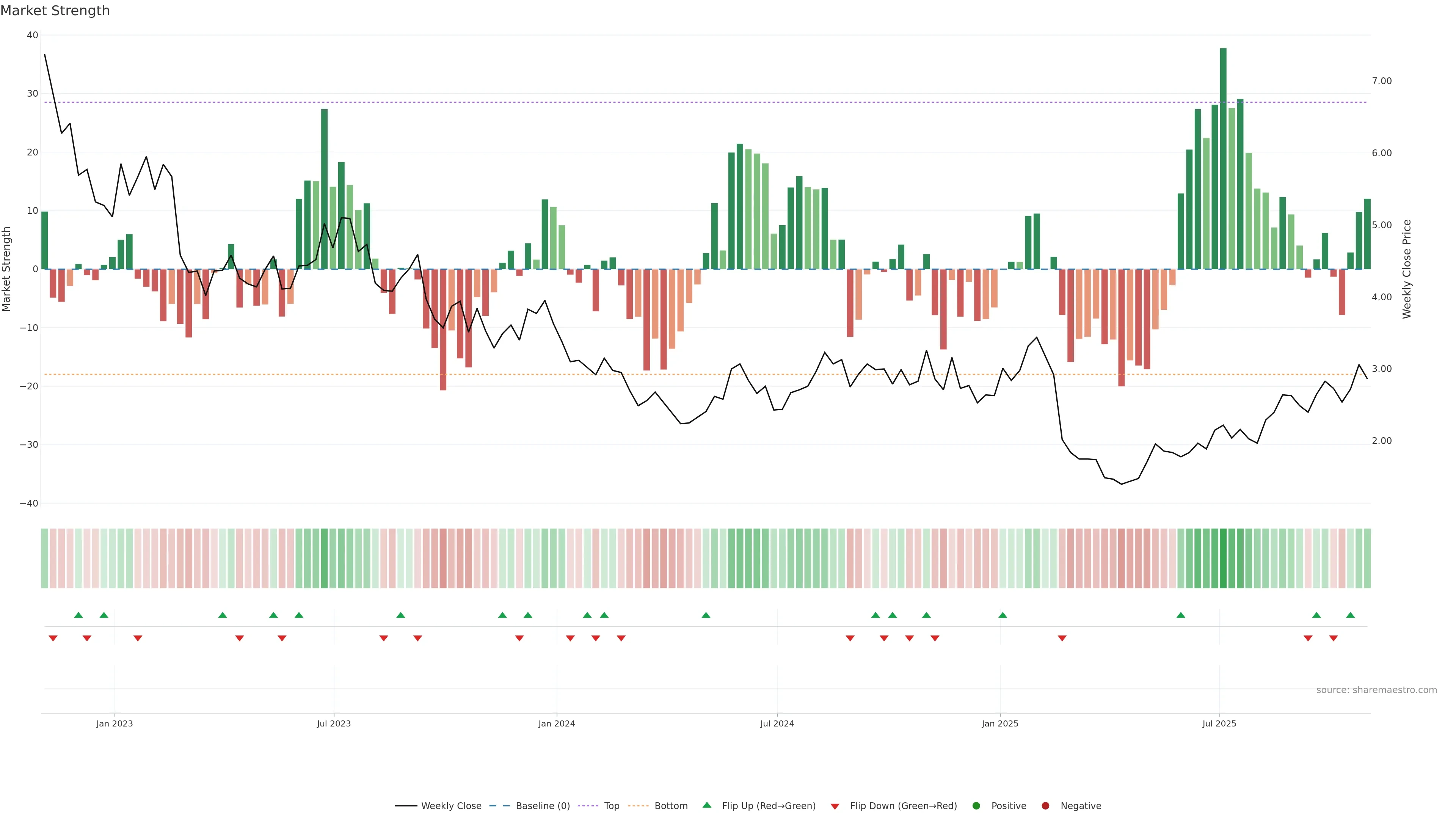
Task: Click the leftmost green flip-up triangle marker
Action: pos(78,615)
